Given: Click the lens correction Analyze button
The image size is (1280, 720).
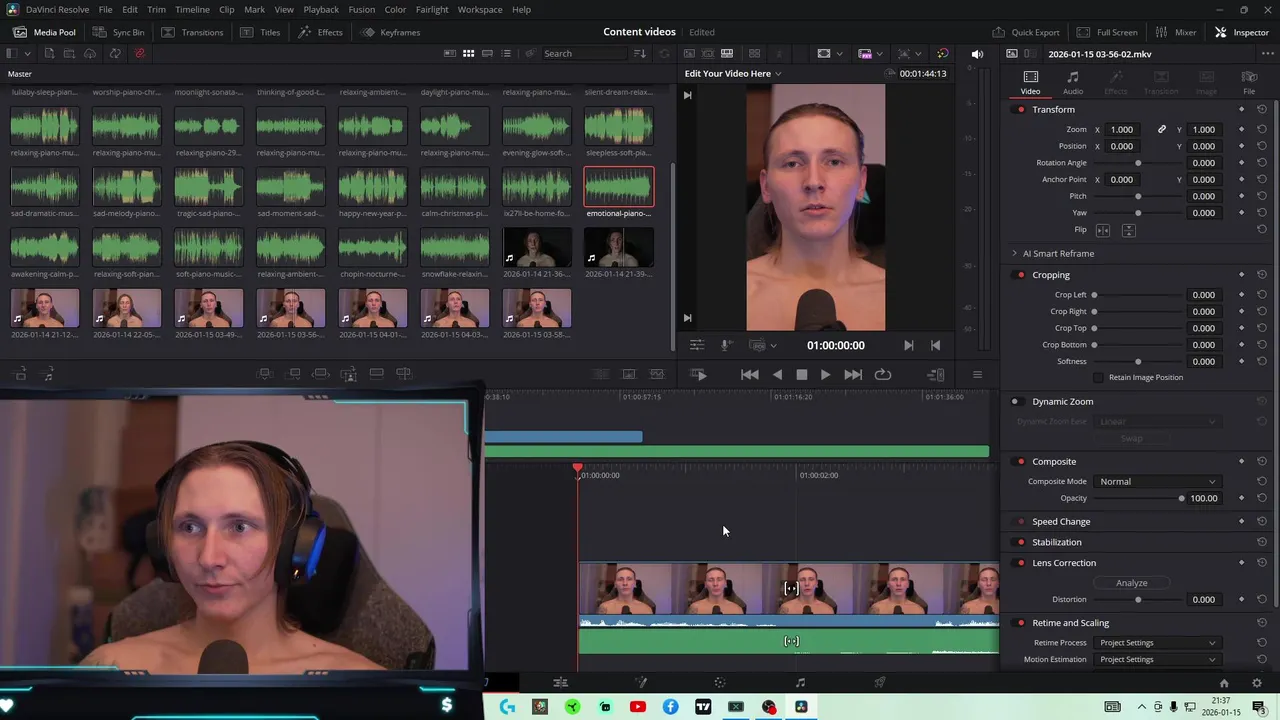Looking at the screenshot, I should click(x=1131, y=583).
